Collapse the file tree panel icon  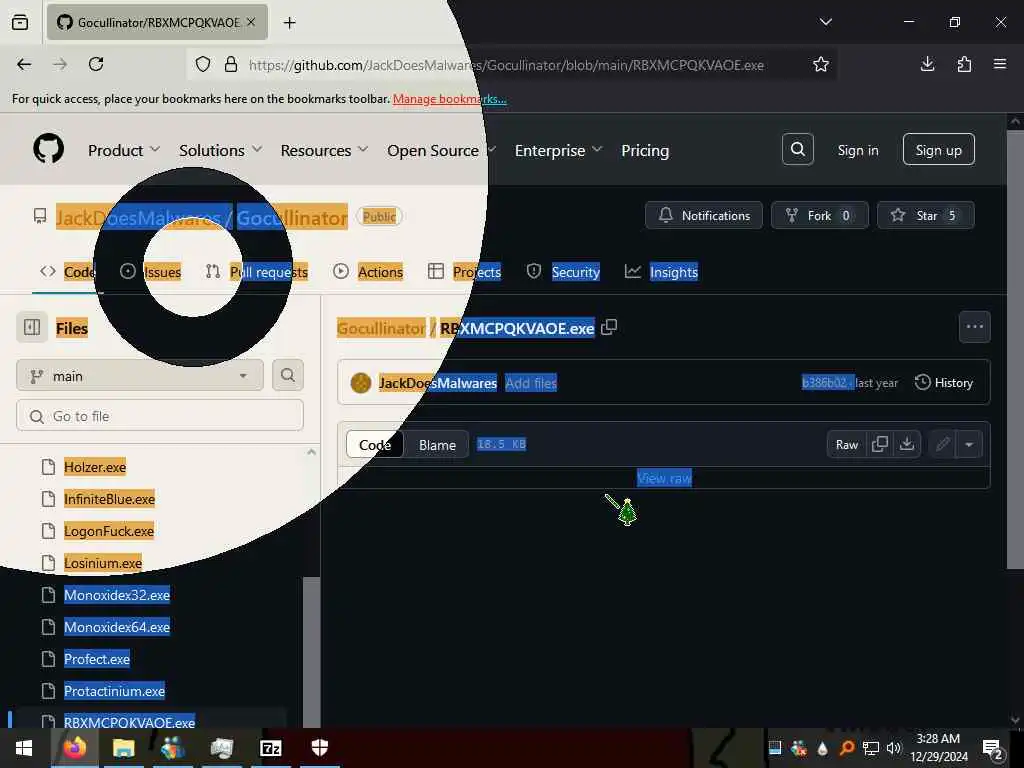pyautogui.click(x=32, y=327)
